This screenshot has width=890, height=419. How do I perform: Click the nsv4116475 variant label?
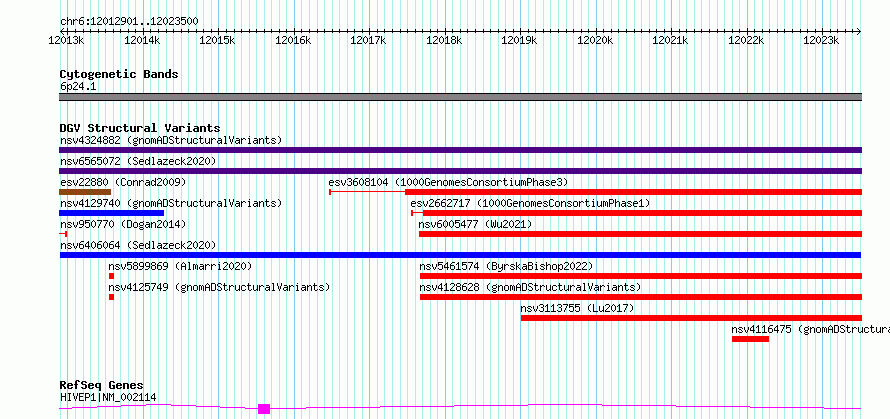coord(810,329)
